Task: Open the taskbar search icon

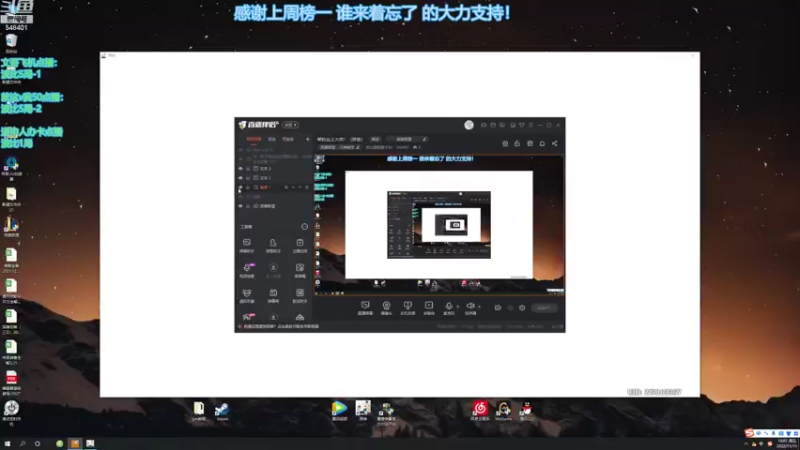Action: click(22, 443)
